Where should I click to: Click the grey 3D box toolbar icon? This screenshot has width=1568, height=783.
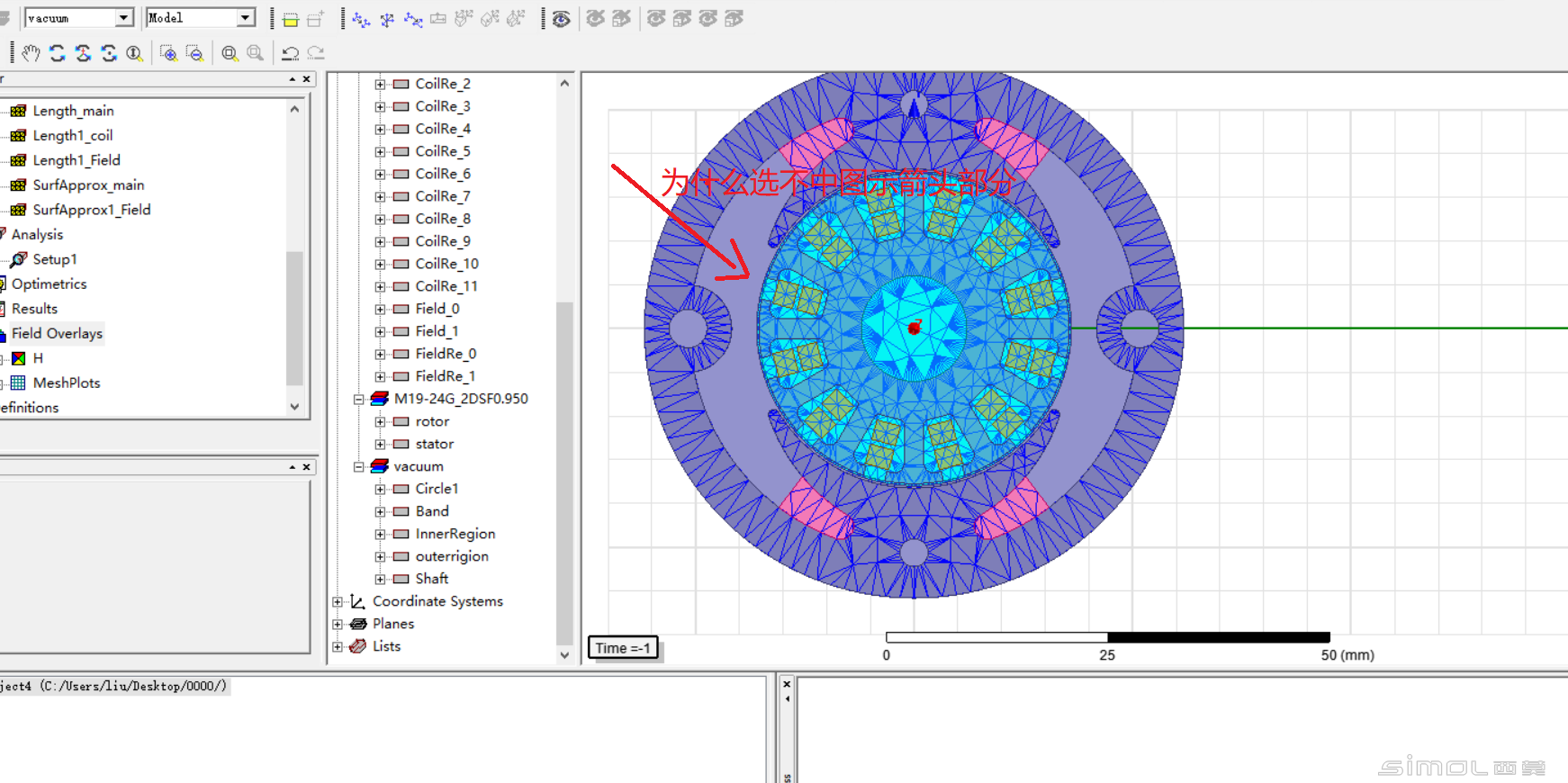(316, 19)
